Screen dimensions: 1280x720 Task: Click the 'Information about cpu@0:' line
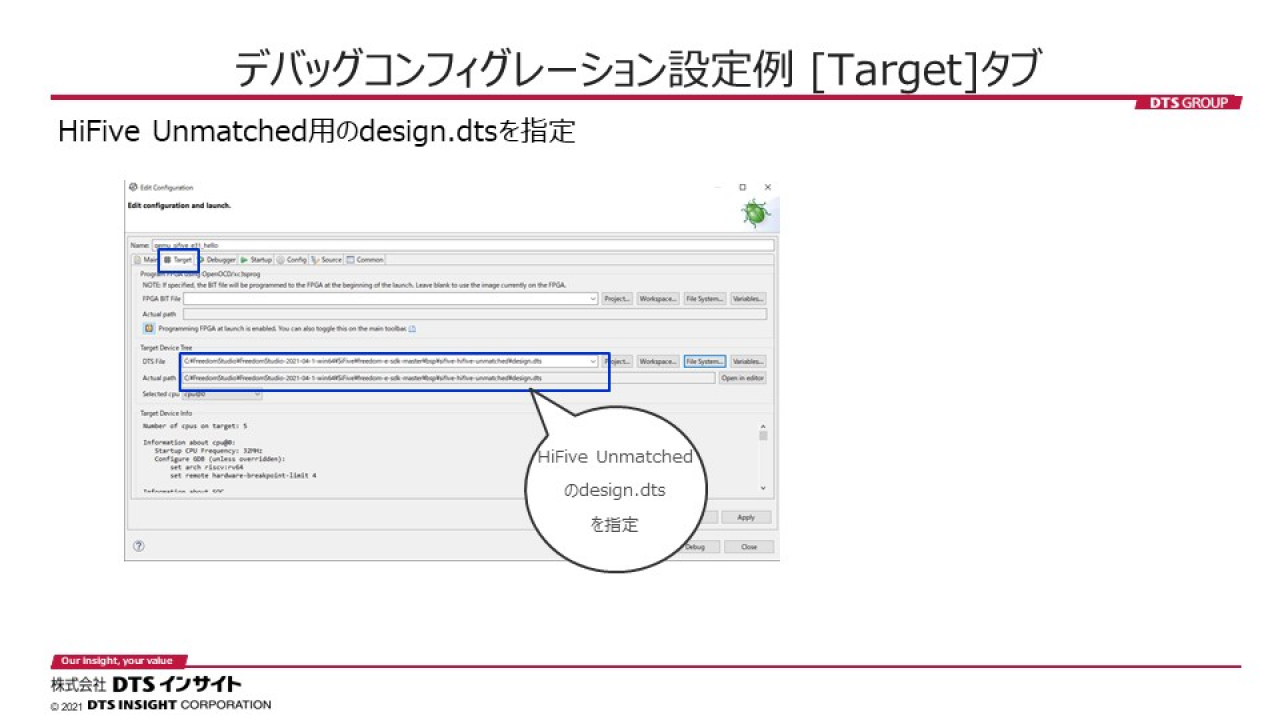[189, 442]
